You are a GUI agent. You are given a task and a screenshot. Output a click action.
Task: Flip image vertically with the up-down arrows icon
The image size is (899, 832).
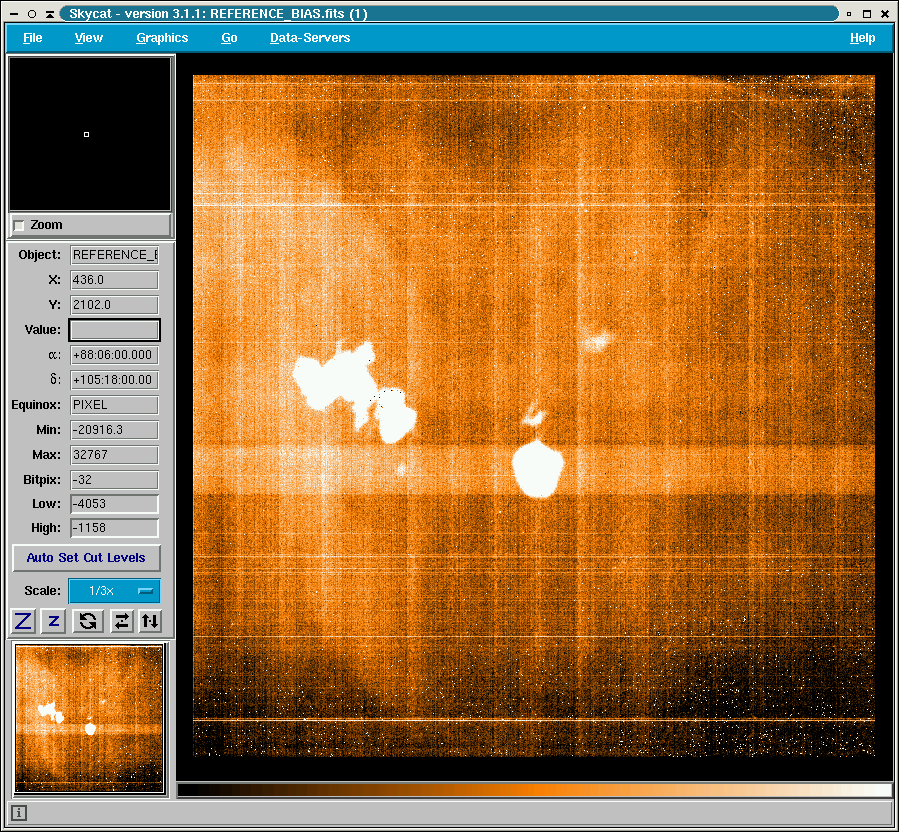coord(149,621)
